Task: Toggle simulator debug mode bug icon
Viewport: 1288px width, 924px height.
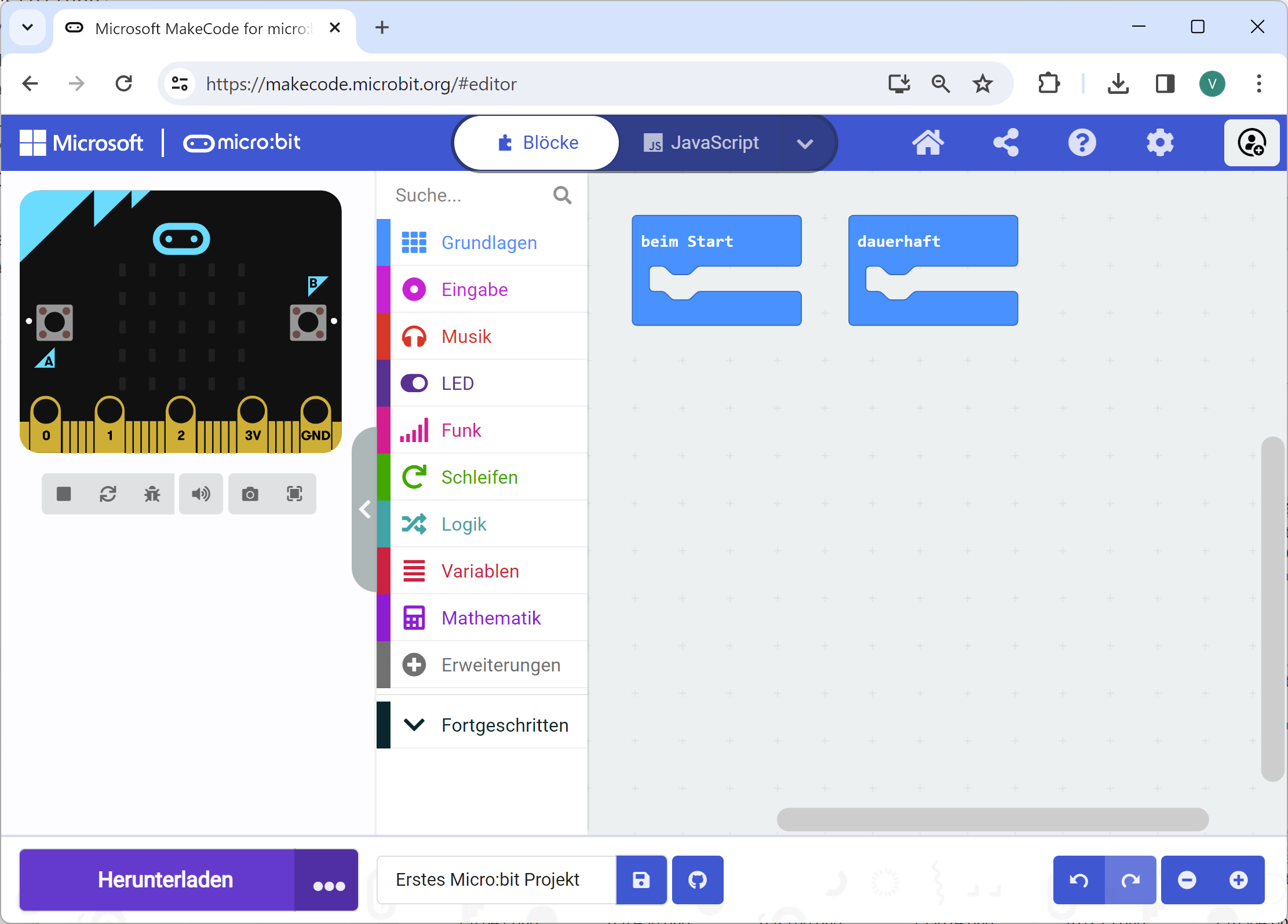Action: pyautogui.click(x=152, y=494)
